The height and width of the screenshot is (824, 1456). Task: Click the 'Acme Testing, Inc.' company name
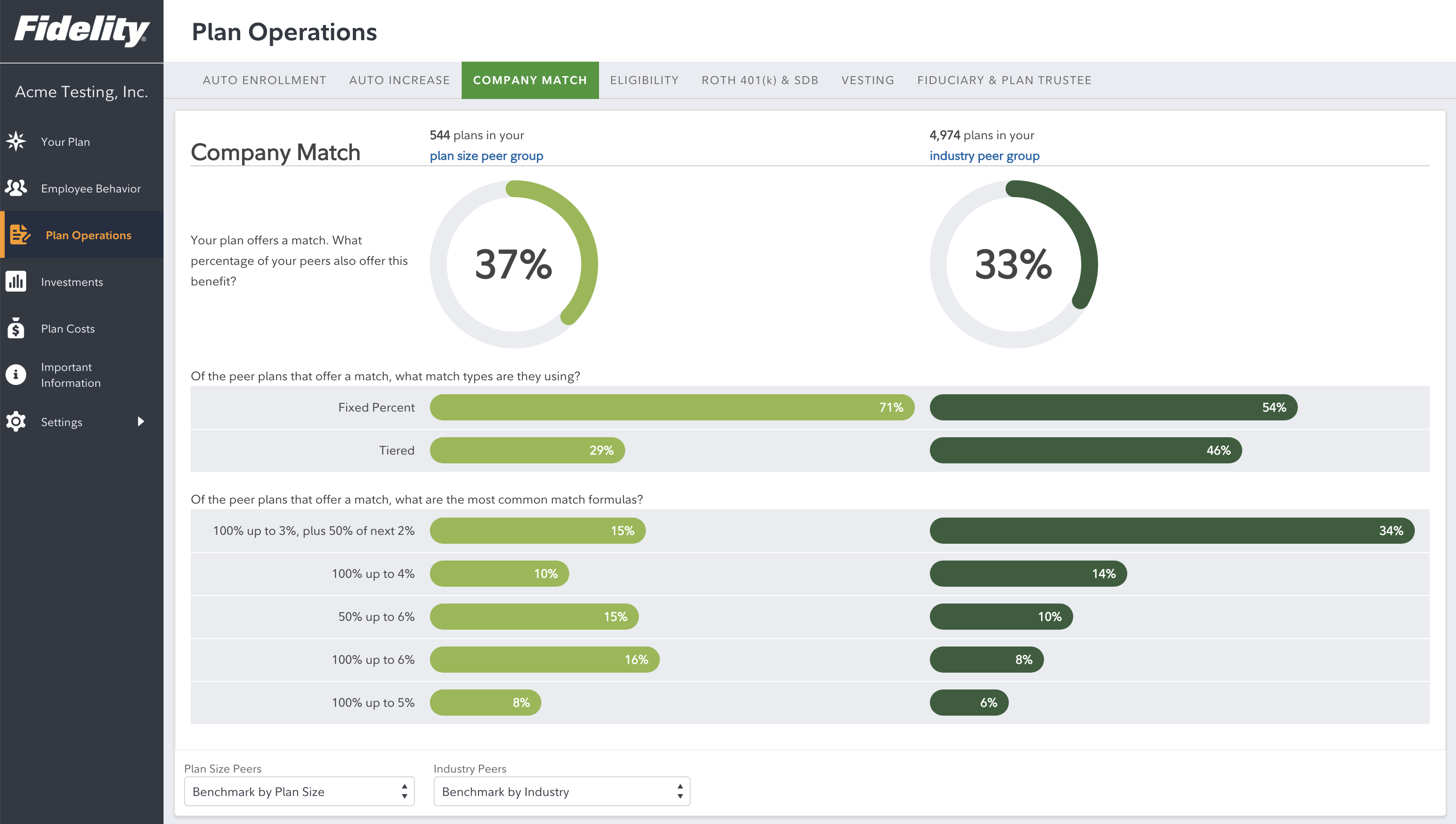pos(81,92)
